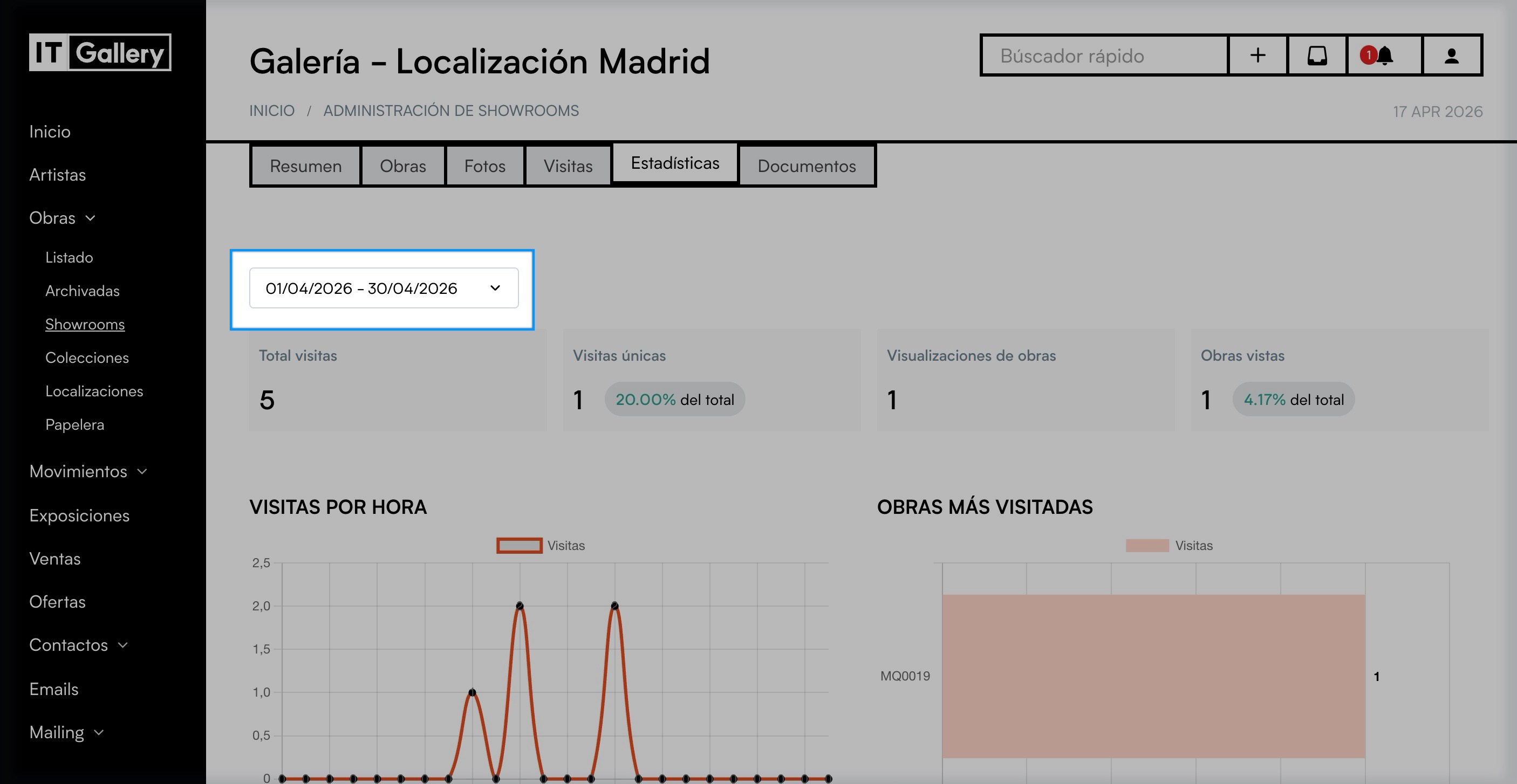Go to Exposiciones in sidebar

tap(79, 515)
